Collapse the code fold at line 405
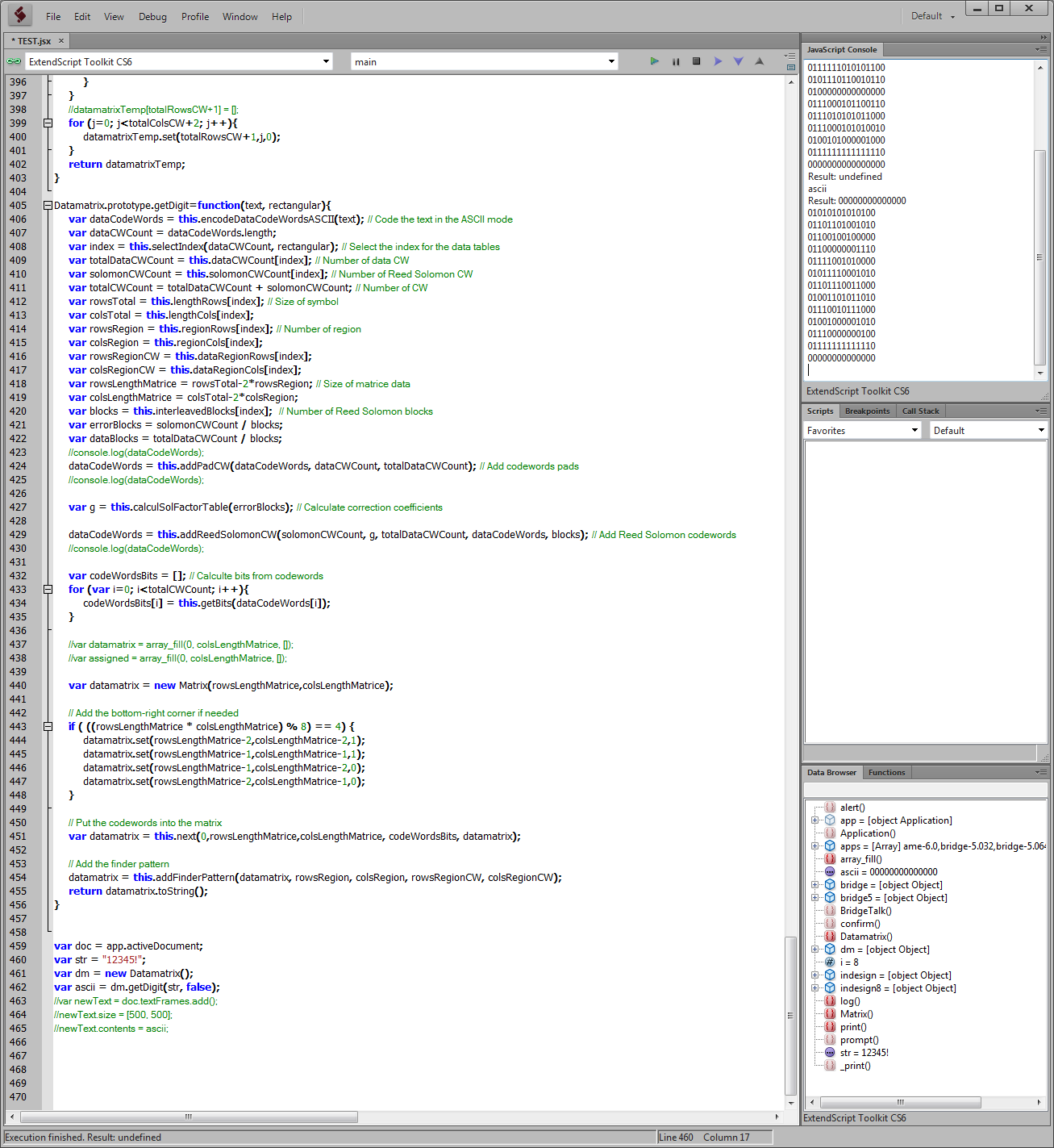Image resolution: width=1054 pixels, height=1148 pixels. point(48,206)
